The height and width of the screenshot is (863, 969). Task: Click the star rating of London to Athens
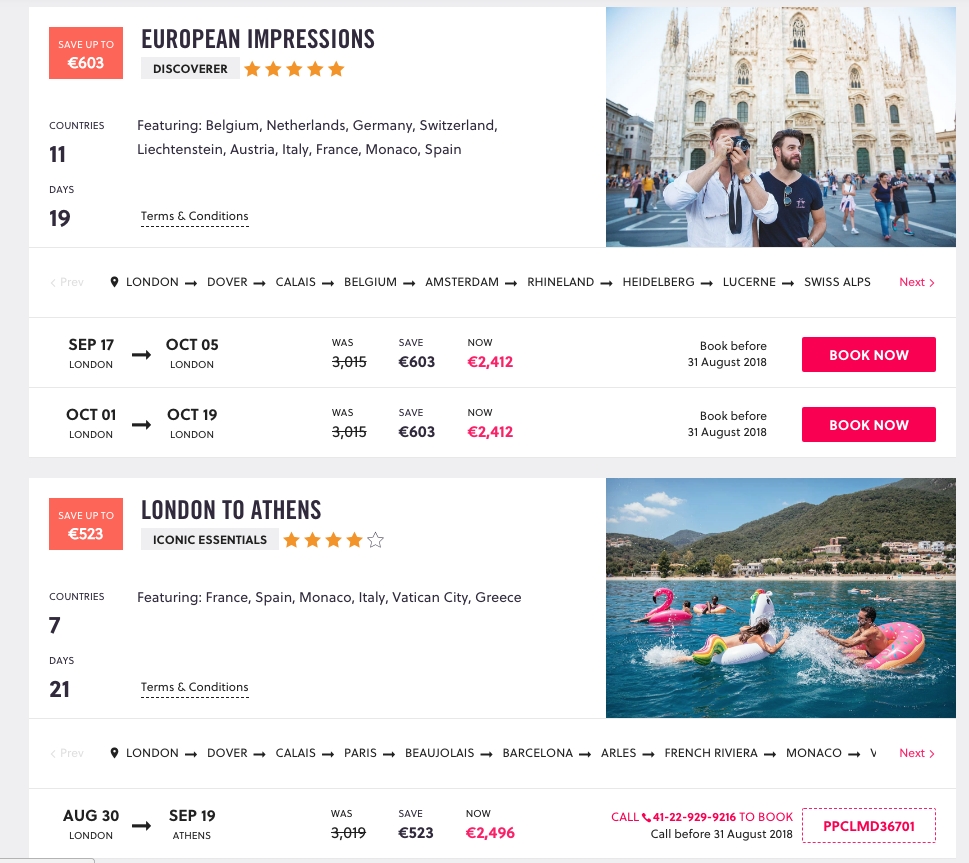(333, 540)
